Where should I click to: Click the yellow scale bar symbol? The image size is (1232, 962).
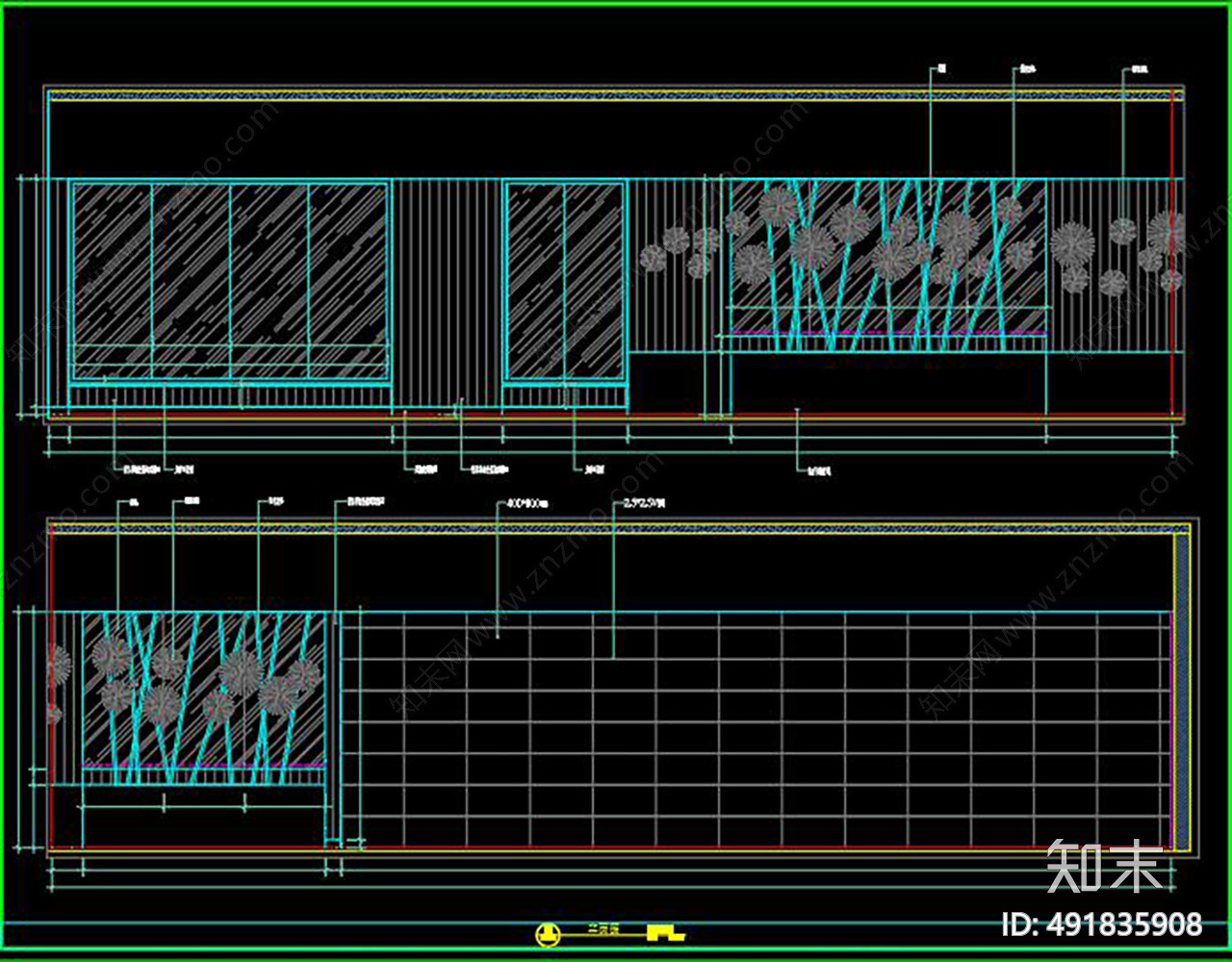click(665, 932)
